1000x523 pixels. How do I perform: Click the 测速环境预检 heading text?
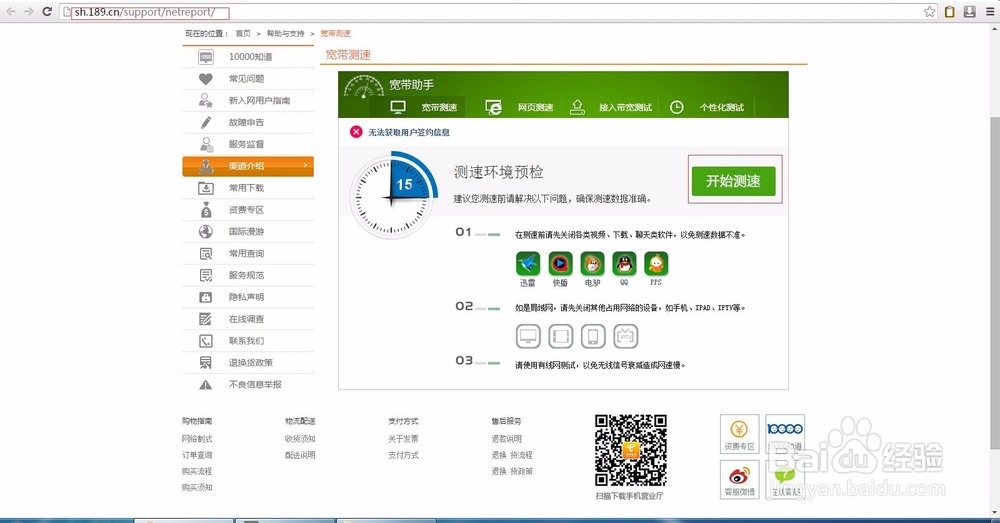[x=498, y=172]
